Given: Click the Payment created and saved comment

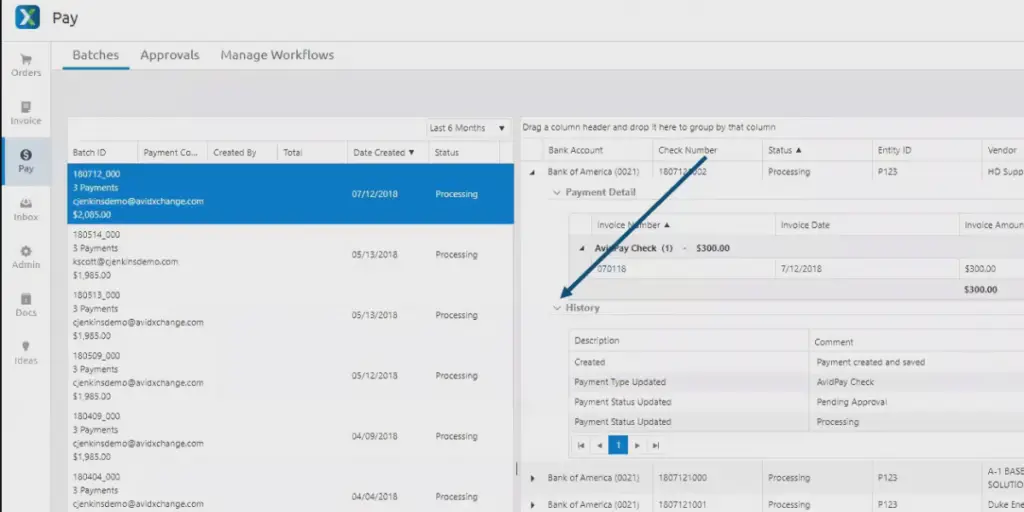Looking at the screenshot, I should click(871, 362).
